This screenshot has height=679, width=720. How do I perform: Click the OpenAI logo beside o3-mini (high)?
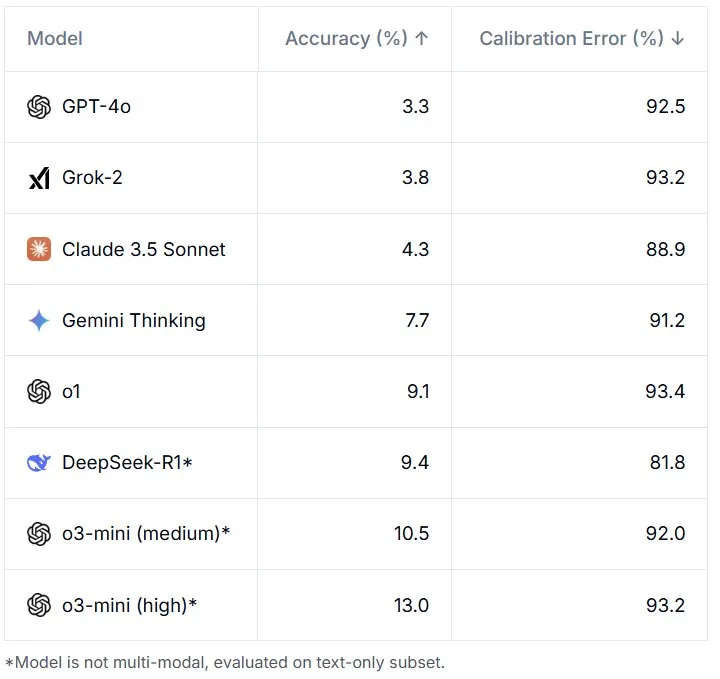tap(39, 605)
